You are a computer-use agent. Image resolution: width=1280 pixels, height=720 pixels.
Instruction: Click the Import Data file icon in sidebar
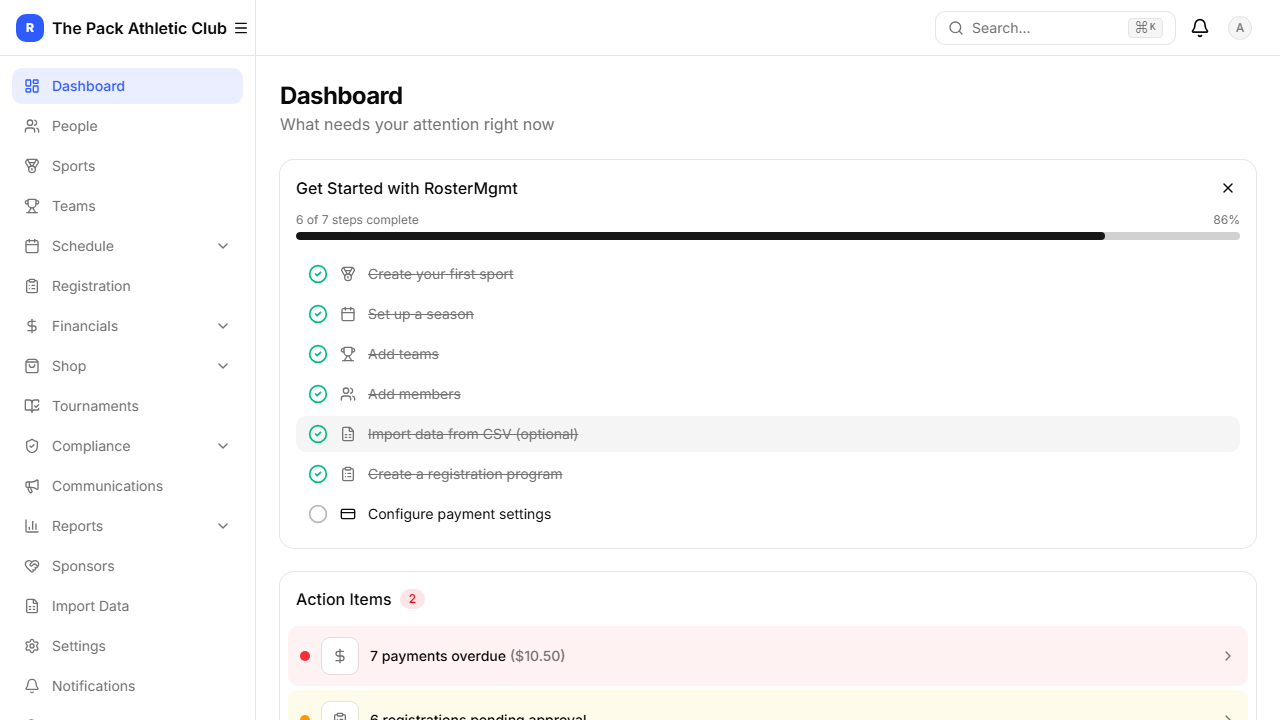pos(32,606)
